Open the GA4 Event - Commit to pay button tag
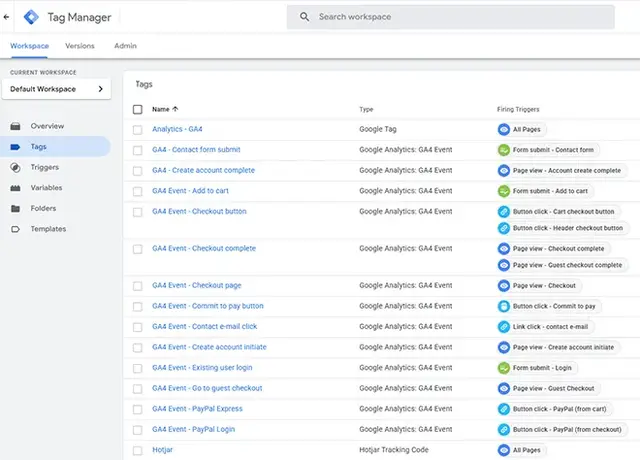Viewport: 640px width, 460px height. point(208,306)
